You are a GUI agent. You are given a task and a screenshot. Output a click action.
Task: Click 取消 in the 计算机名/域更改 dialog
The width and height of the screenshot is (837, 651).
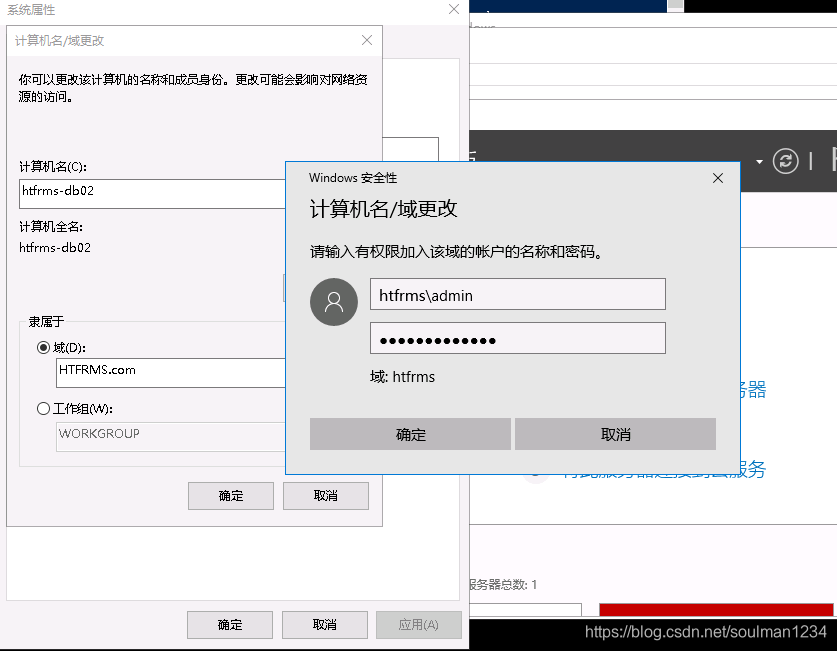click(x=326, y=496)
